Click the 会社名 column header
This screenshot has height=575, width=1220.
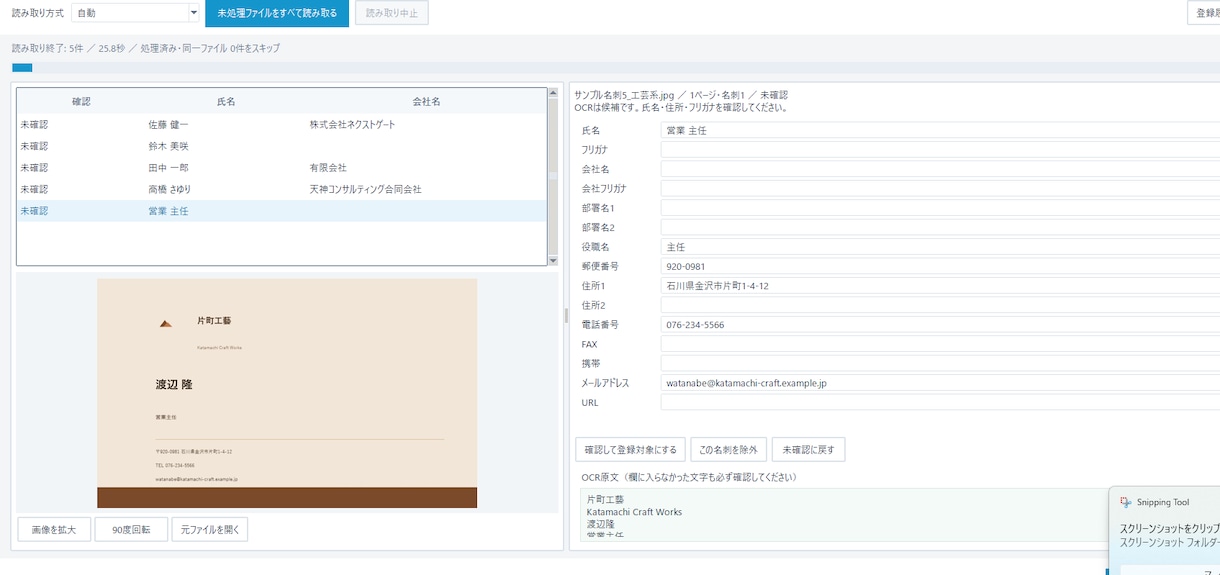coord(427,101)
